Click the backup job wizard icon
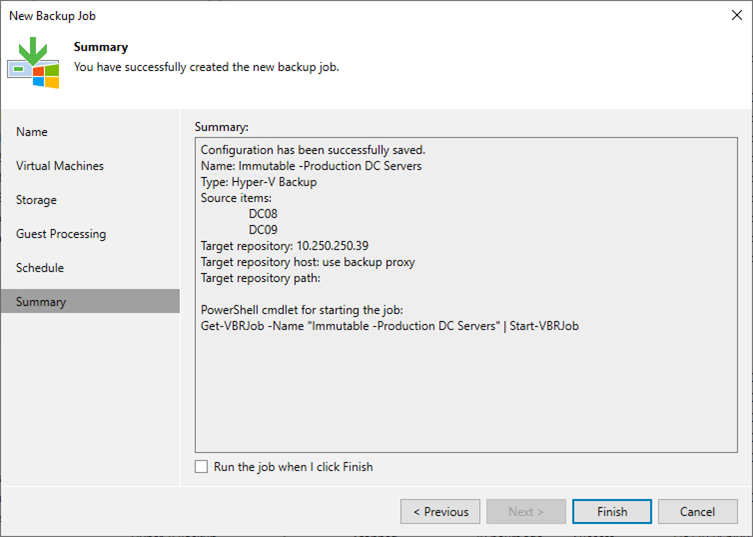Viewport: 753px width, 537px height. pyautogui.click(x=33, y=63)
